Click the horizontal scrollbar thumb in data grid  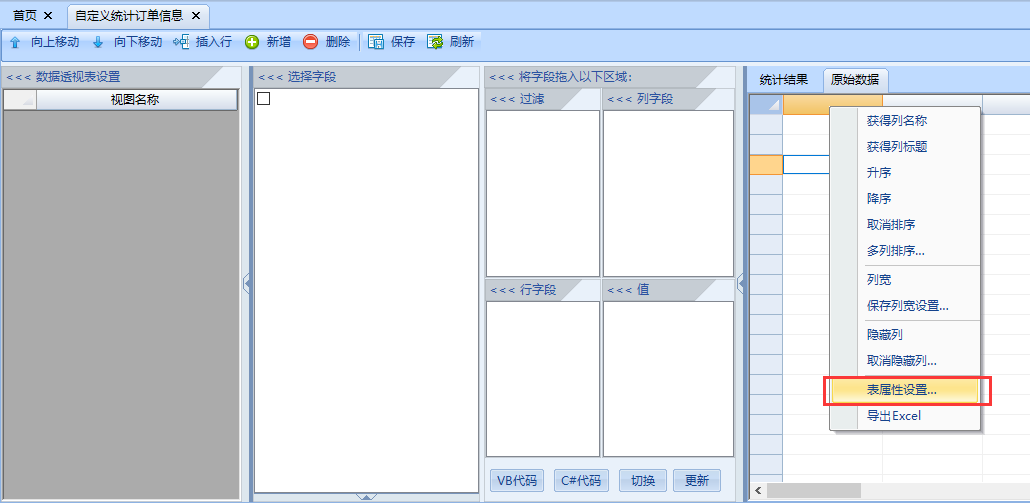point(813,491)
